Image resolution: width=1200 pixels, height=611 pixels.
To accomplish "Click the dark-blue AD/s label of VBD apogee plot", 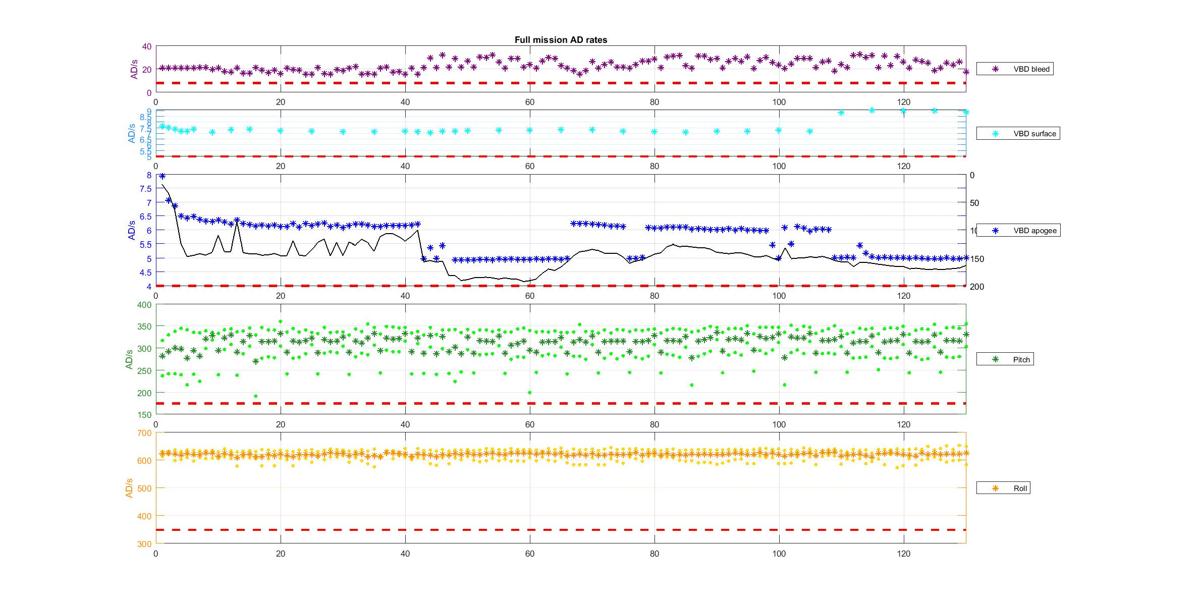I will 133,230.
